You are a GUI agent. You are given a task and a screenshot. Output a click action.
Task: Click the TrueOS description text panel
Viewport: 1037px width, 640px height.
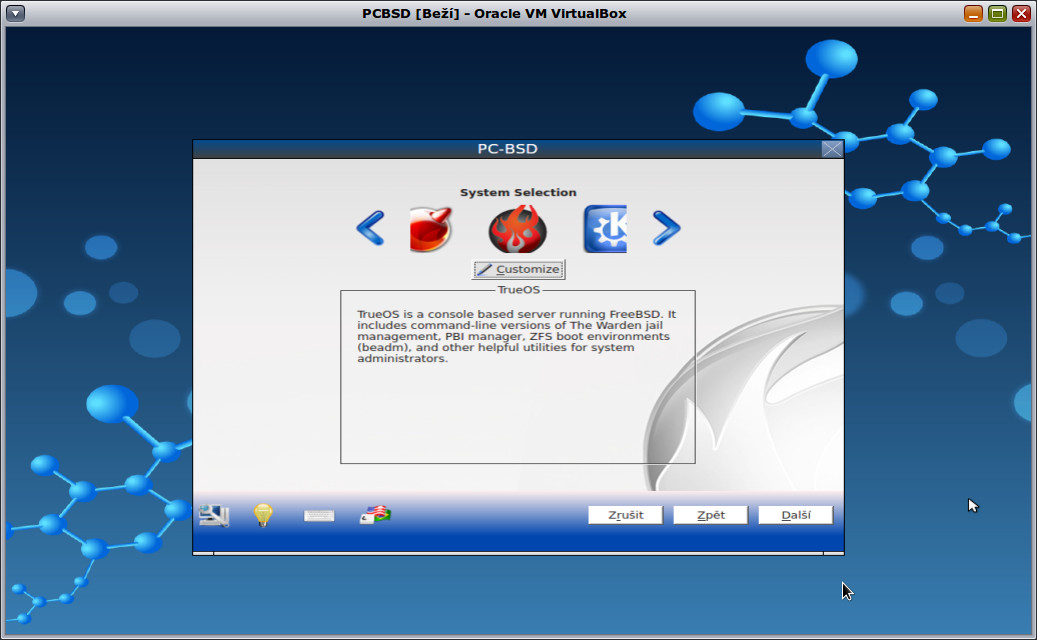517,375
